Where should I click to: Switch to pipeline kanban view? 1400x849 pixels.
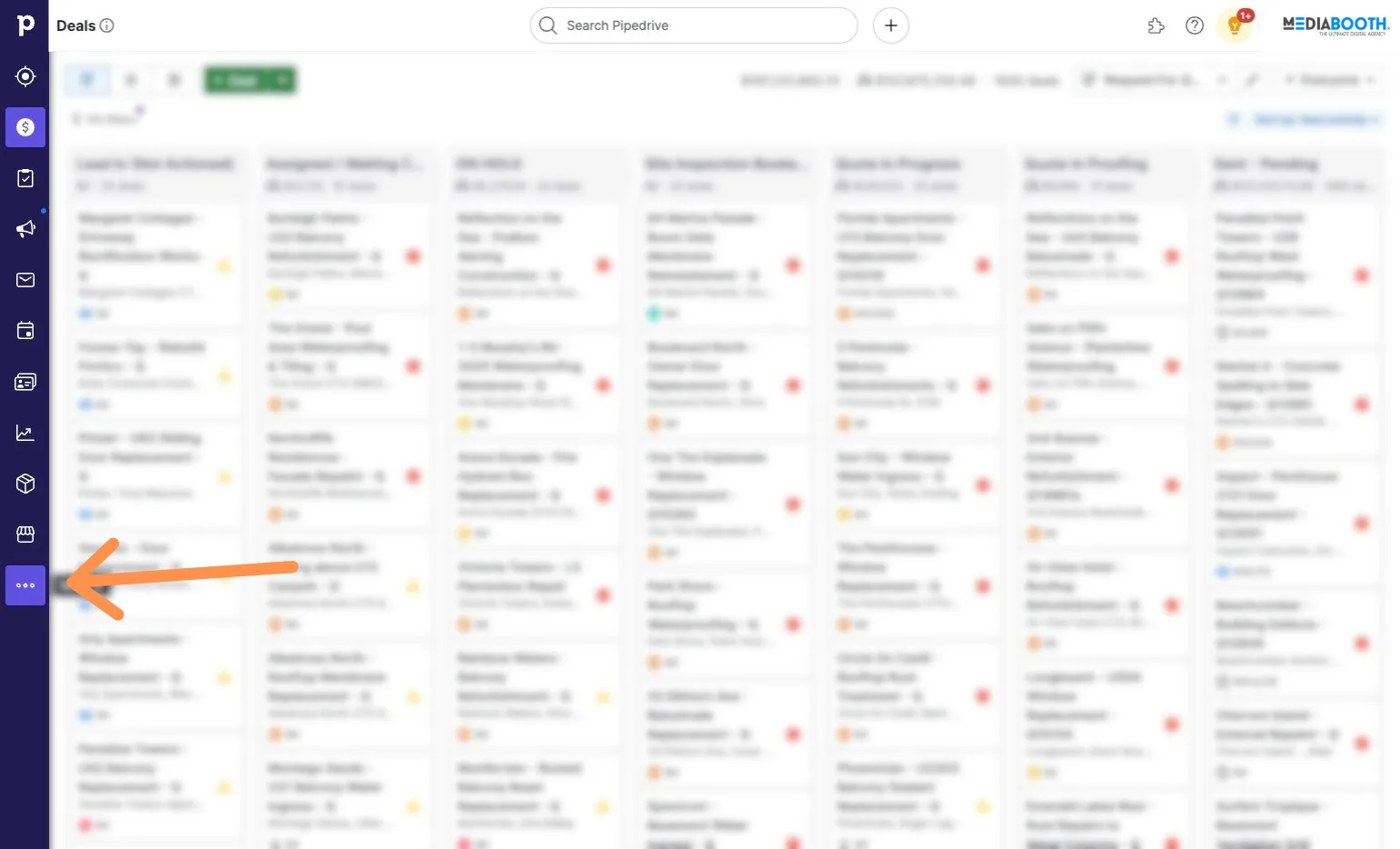point(86,80)
